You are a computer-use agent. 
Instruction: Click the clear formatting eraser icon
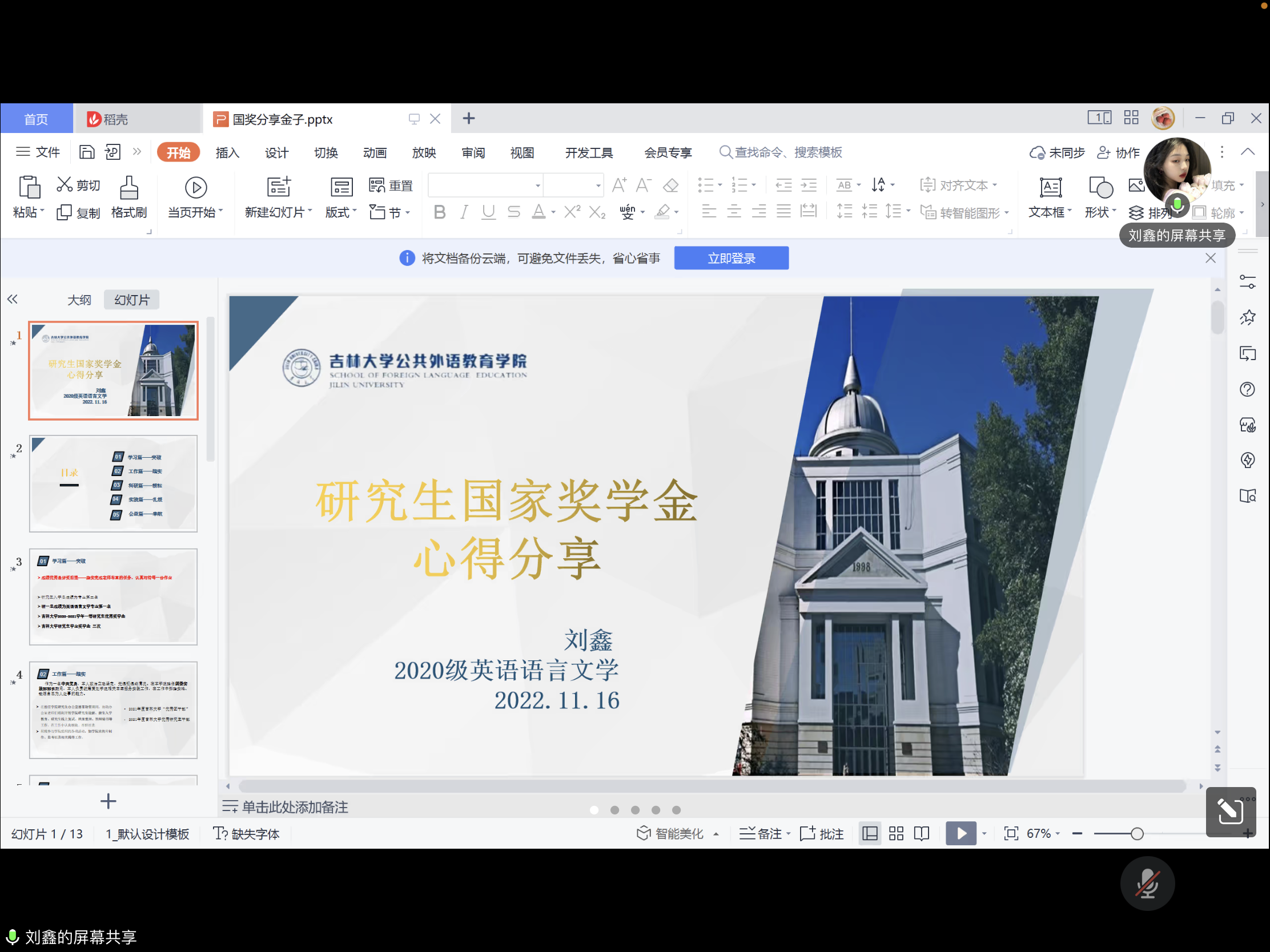(670, 185)
